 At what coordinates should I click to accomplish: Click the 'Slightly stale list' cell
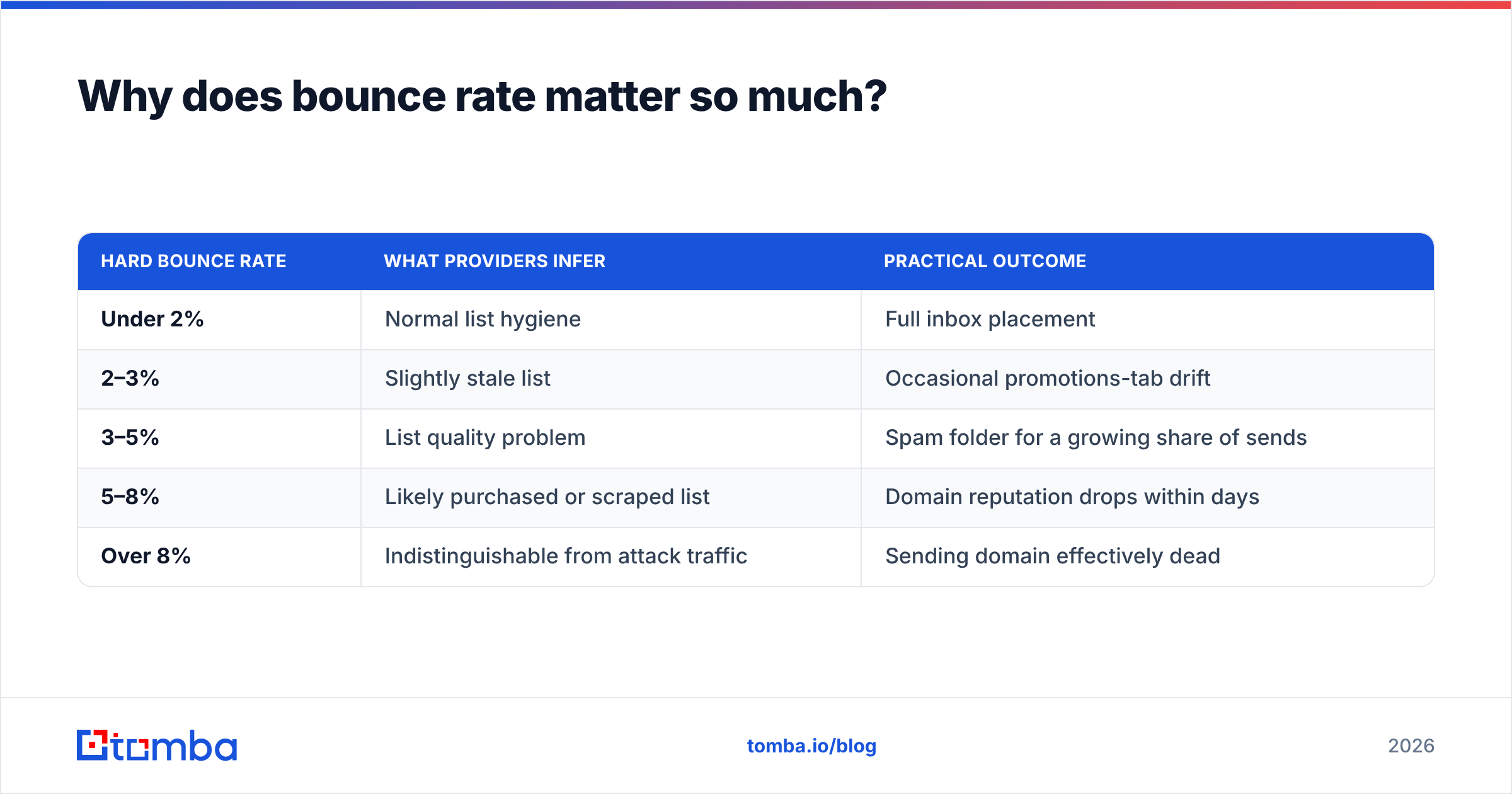611,379
